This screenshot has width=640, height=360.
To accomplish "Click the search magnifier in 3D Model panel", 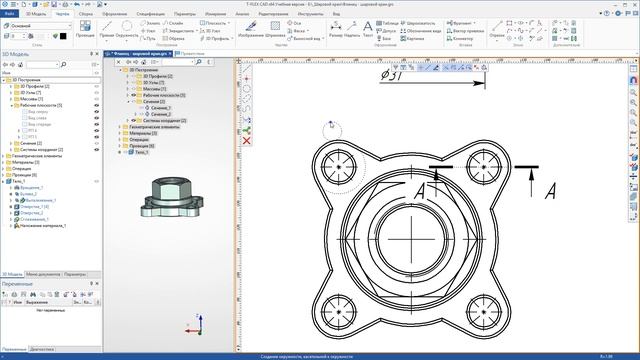I will click(64, 64).
